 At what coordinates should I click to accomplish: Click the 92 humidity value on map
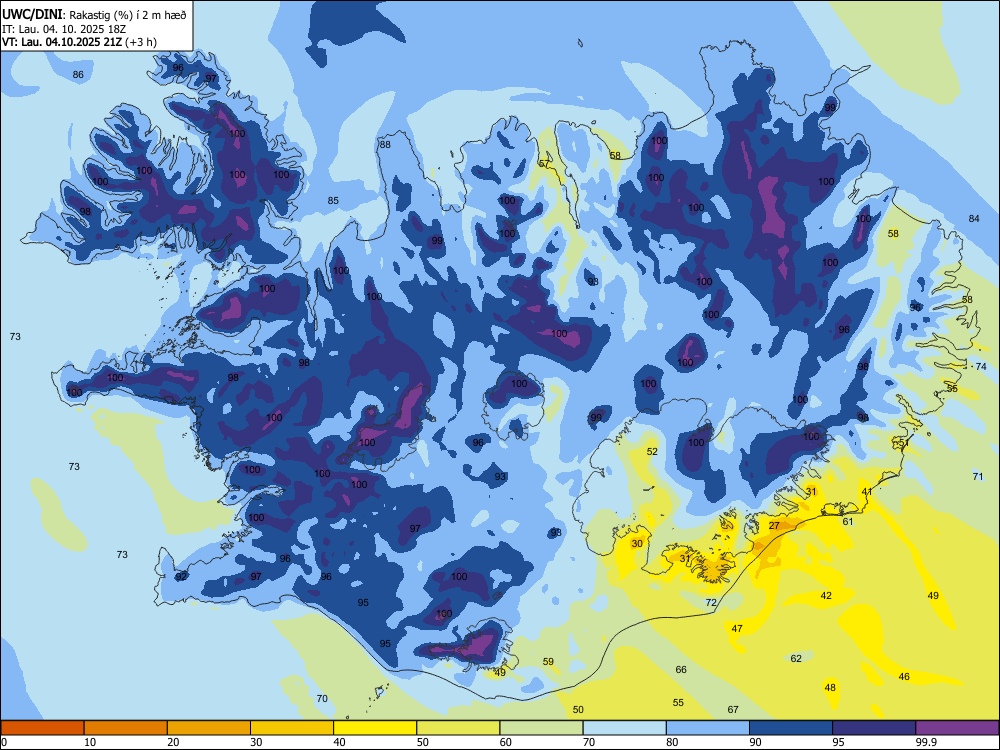[181, 576]
